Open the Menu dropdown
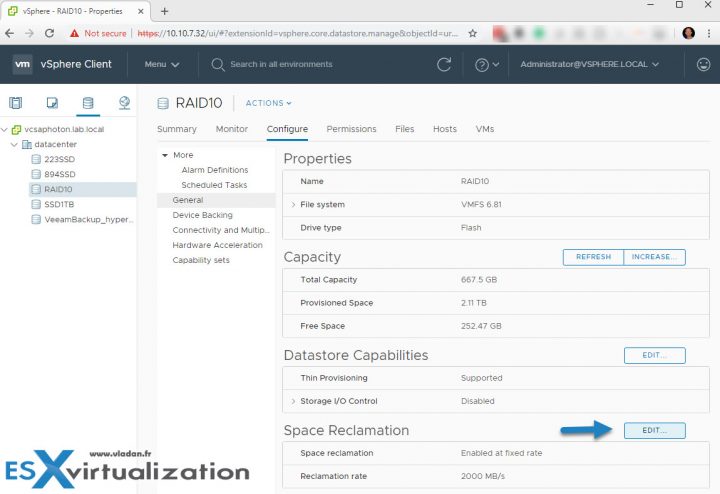This screenshot has width=720, height=494. (162, 64)
